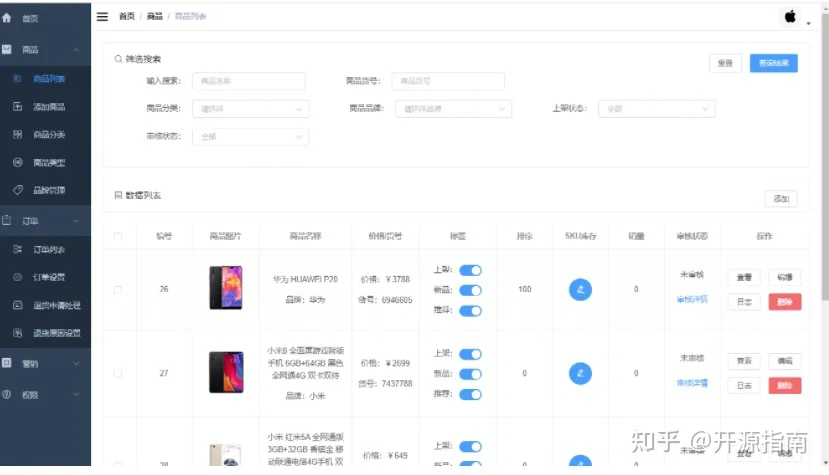Viewport: 829px width, 475px height.
Task: Select all rows via the header checkbox
Action: click(x=118, y=236)
